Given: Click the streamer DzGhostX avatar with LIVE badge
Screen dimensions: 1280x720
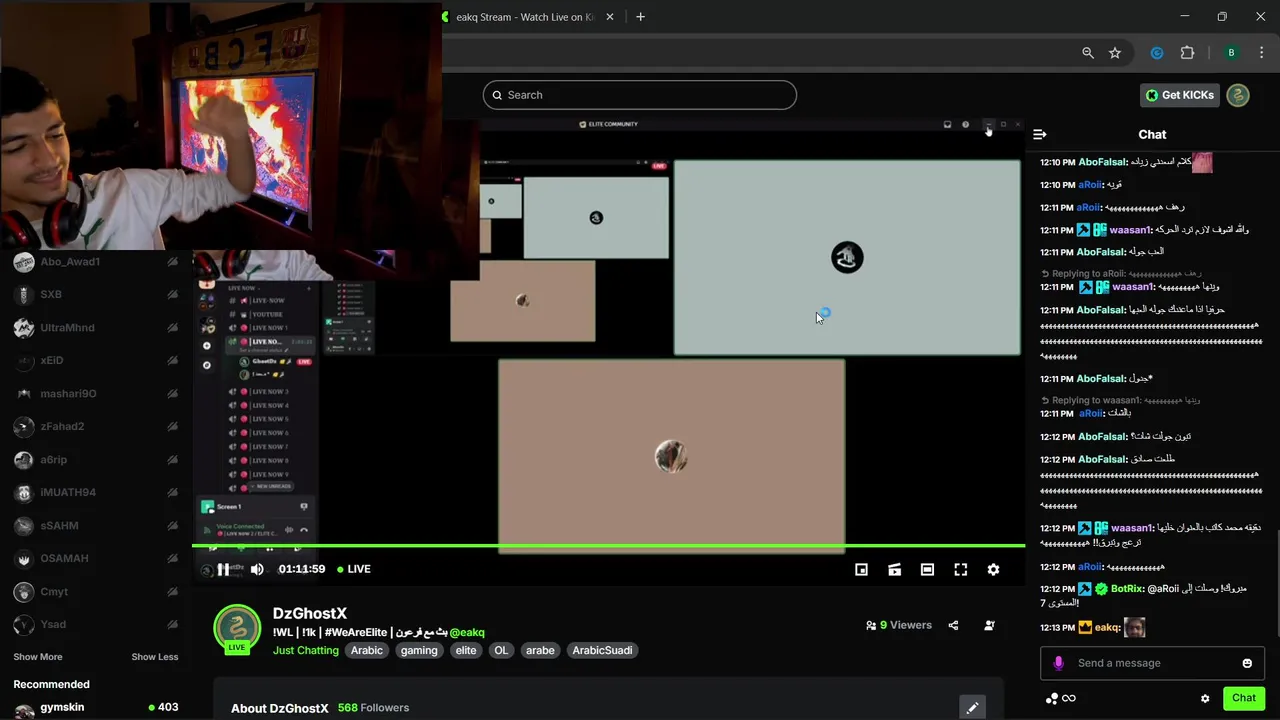Looking at the screenshot, I should pos(237,629).
